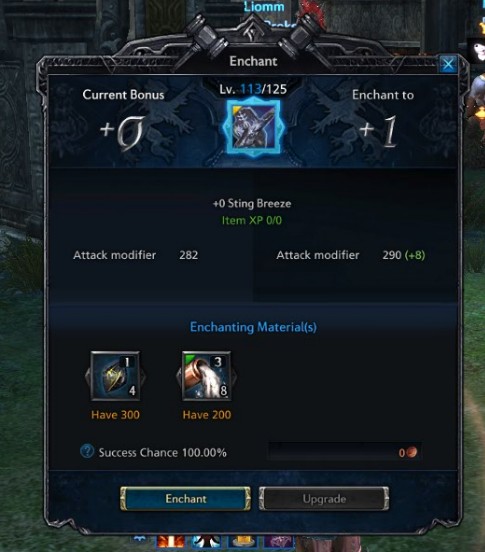Viewport: 485px width, 552px height.
Task: Click the enchant cost gold field
Action: [344, 452]
